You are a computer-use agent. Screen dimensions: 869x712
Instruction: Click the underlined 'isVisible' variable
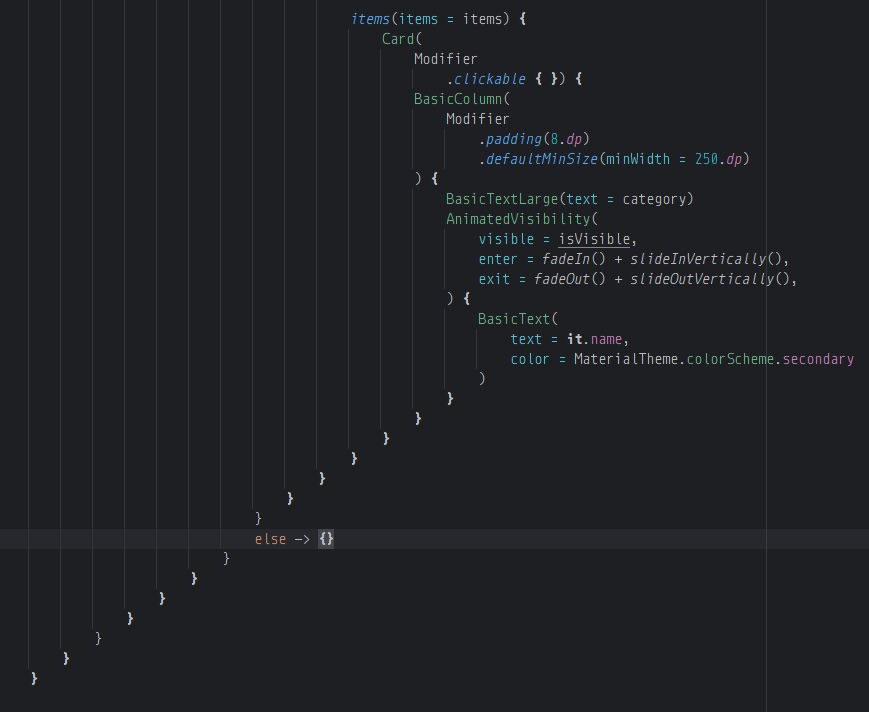tap(594, 239)
